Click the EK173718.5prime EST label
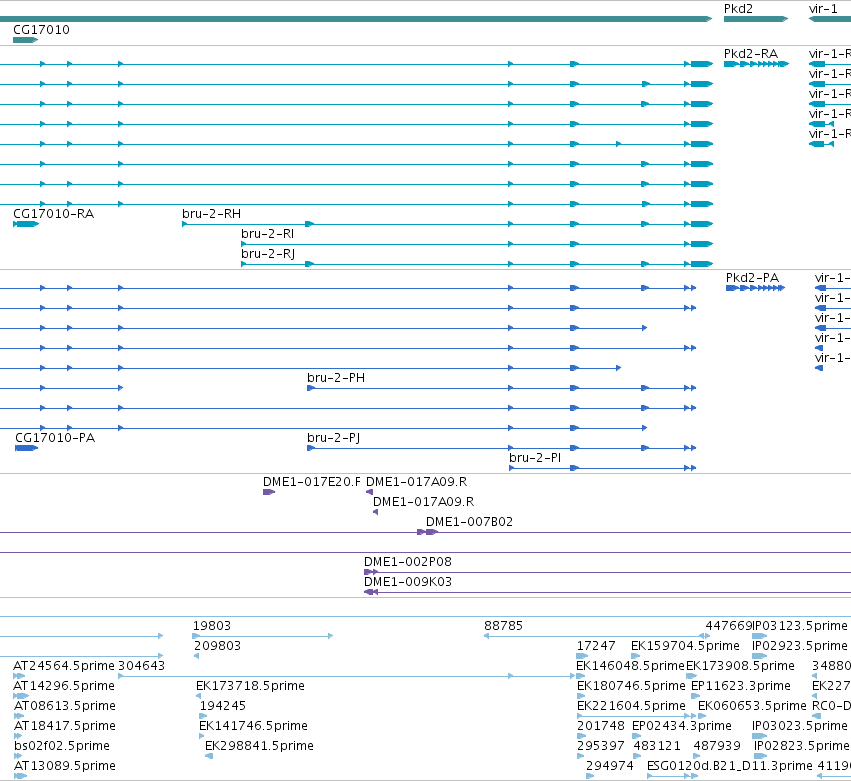851x781 pixels. coord(250,686)
